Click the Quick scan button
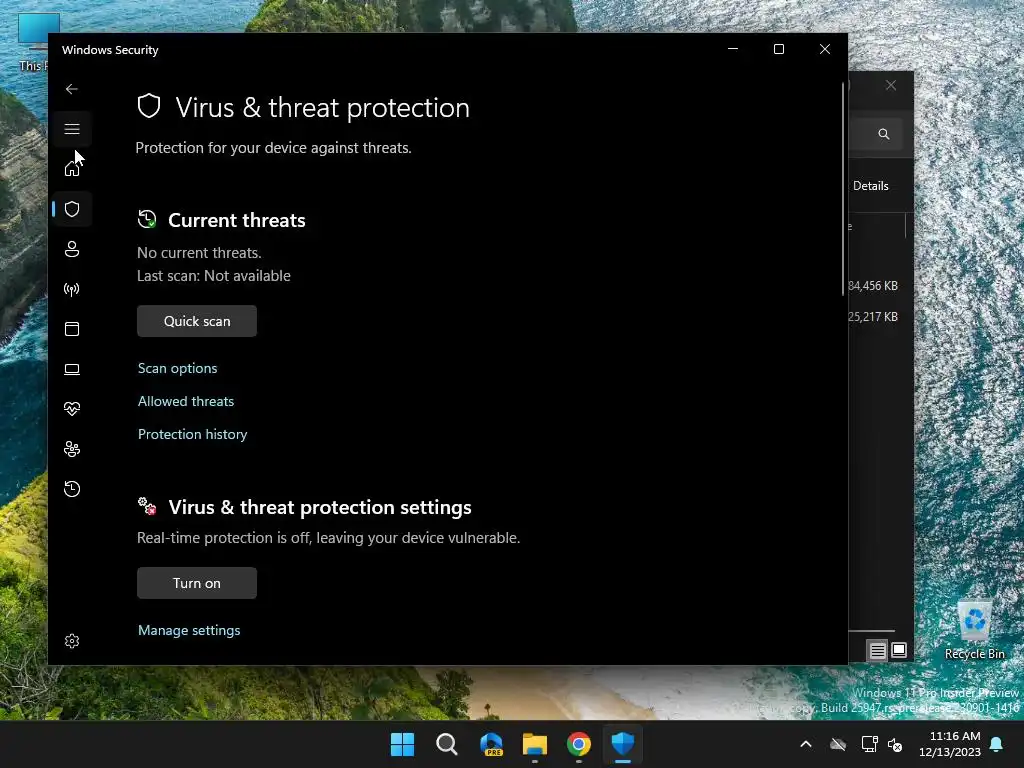The width and height of the screenshot is (1024, 768). (197, 321)
